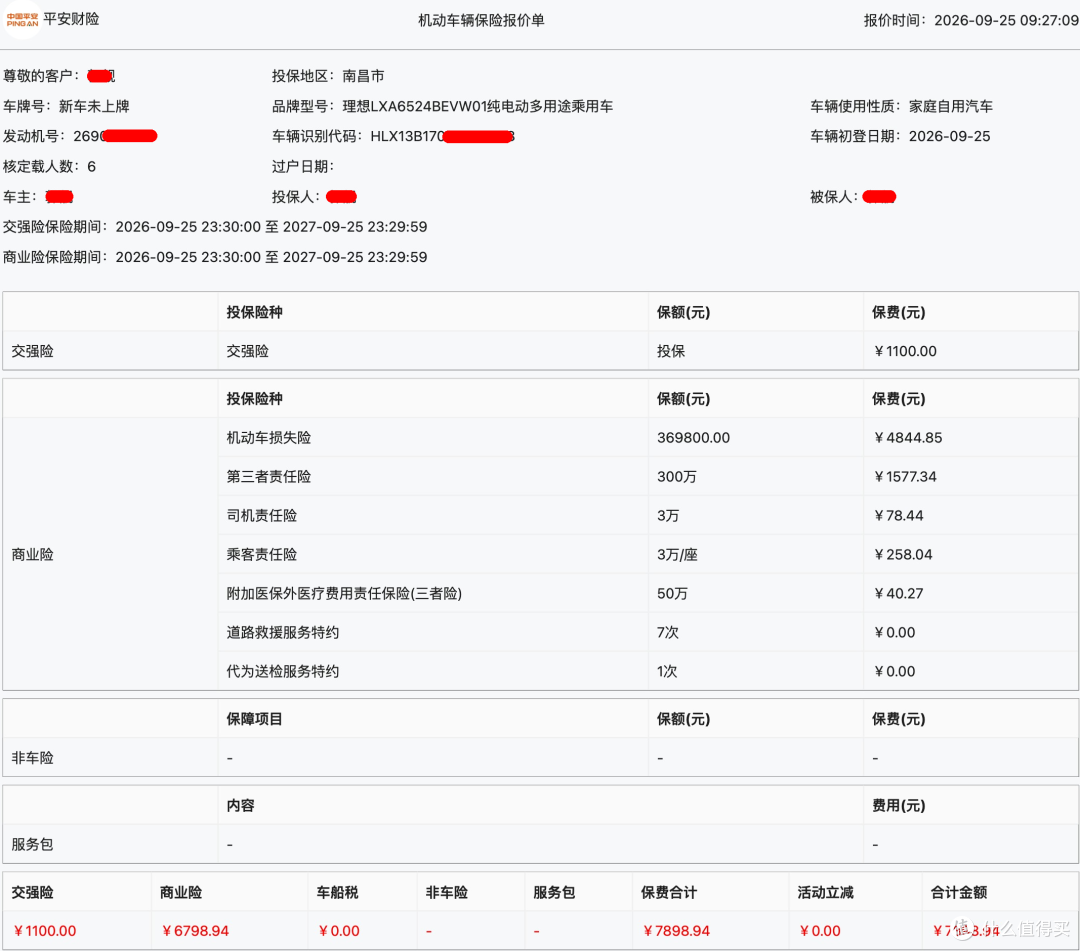The width and height of the screenshot is (1080, 951).
Task: Click the 车船税 amount ¥0.00
Action: pos(338,931)
